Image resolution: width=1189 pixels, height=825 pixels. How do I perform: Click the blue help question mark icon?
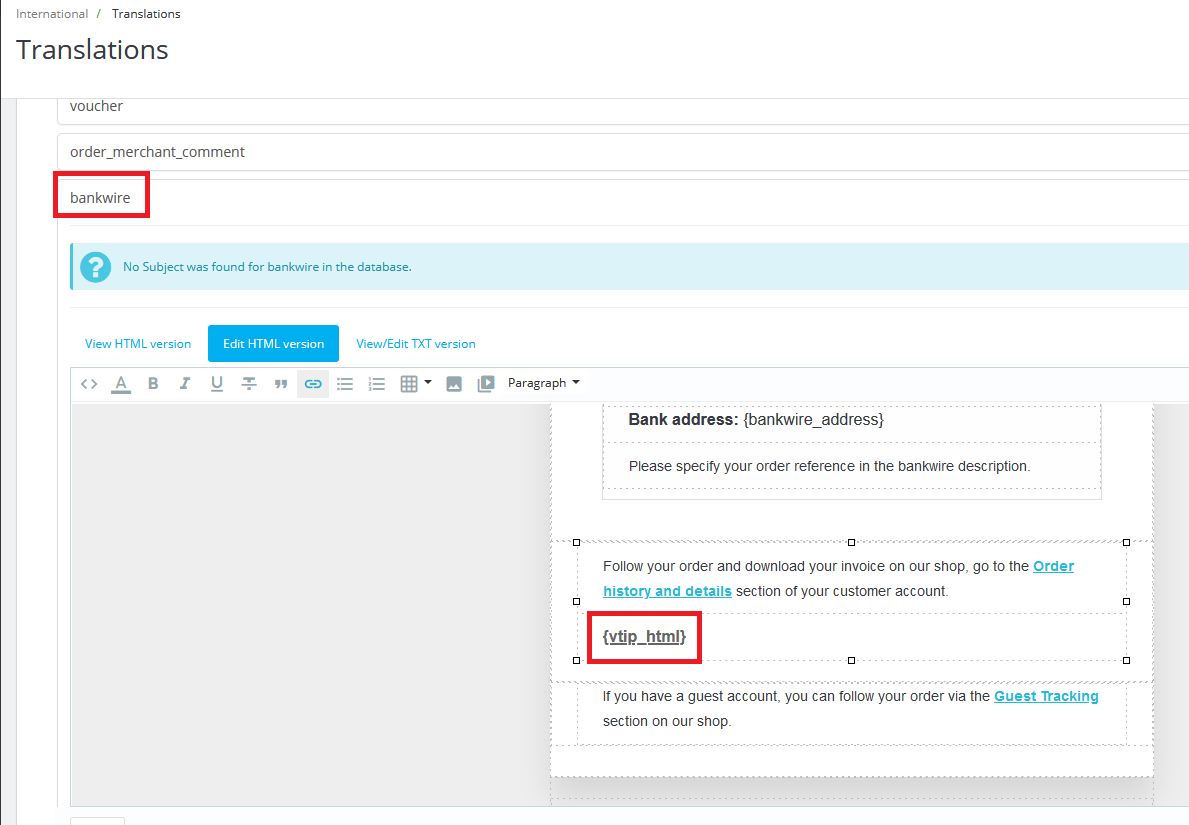pos(96,267)
